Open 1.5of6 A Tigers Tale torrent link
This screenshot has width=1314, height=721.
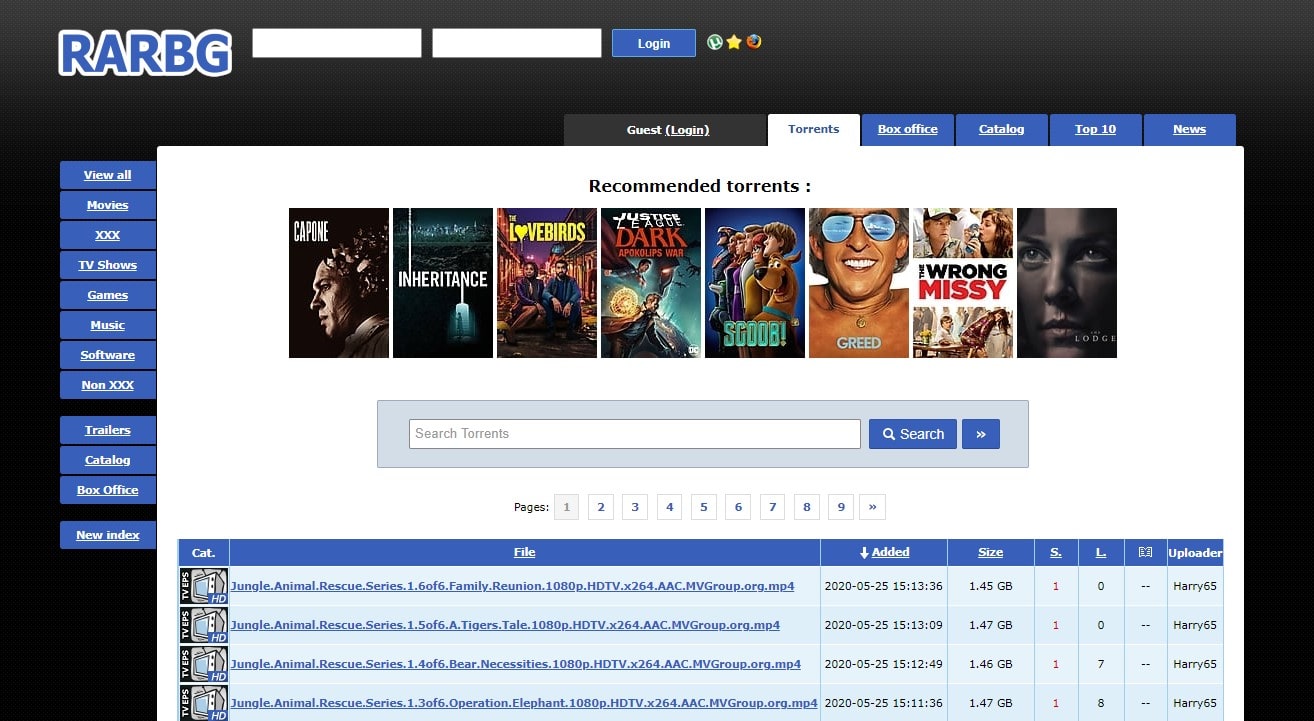505,625
